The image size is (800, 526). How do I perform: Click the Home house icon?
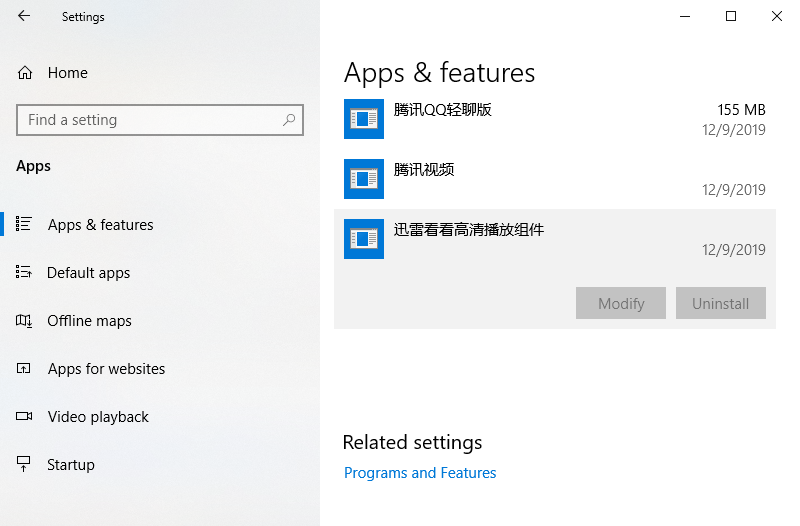click(24, 73)
